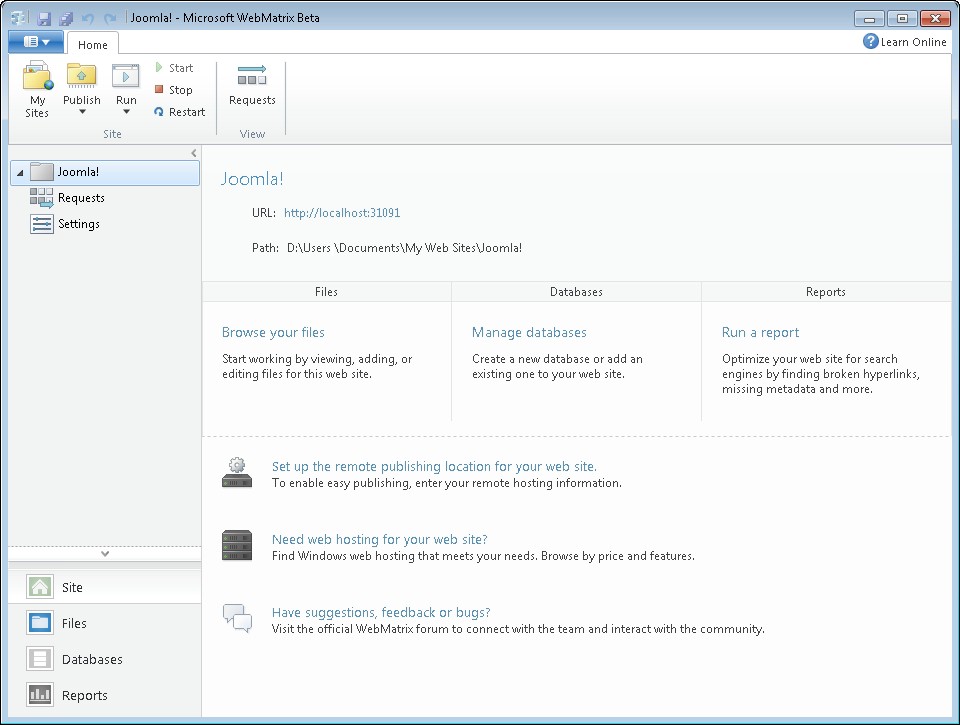
Task: Click the WebMatrix app icon in title bar
Action: tap(18, 18)
